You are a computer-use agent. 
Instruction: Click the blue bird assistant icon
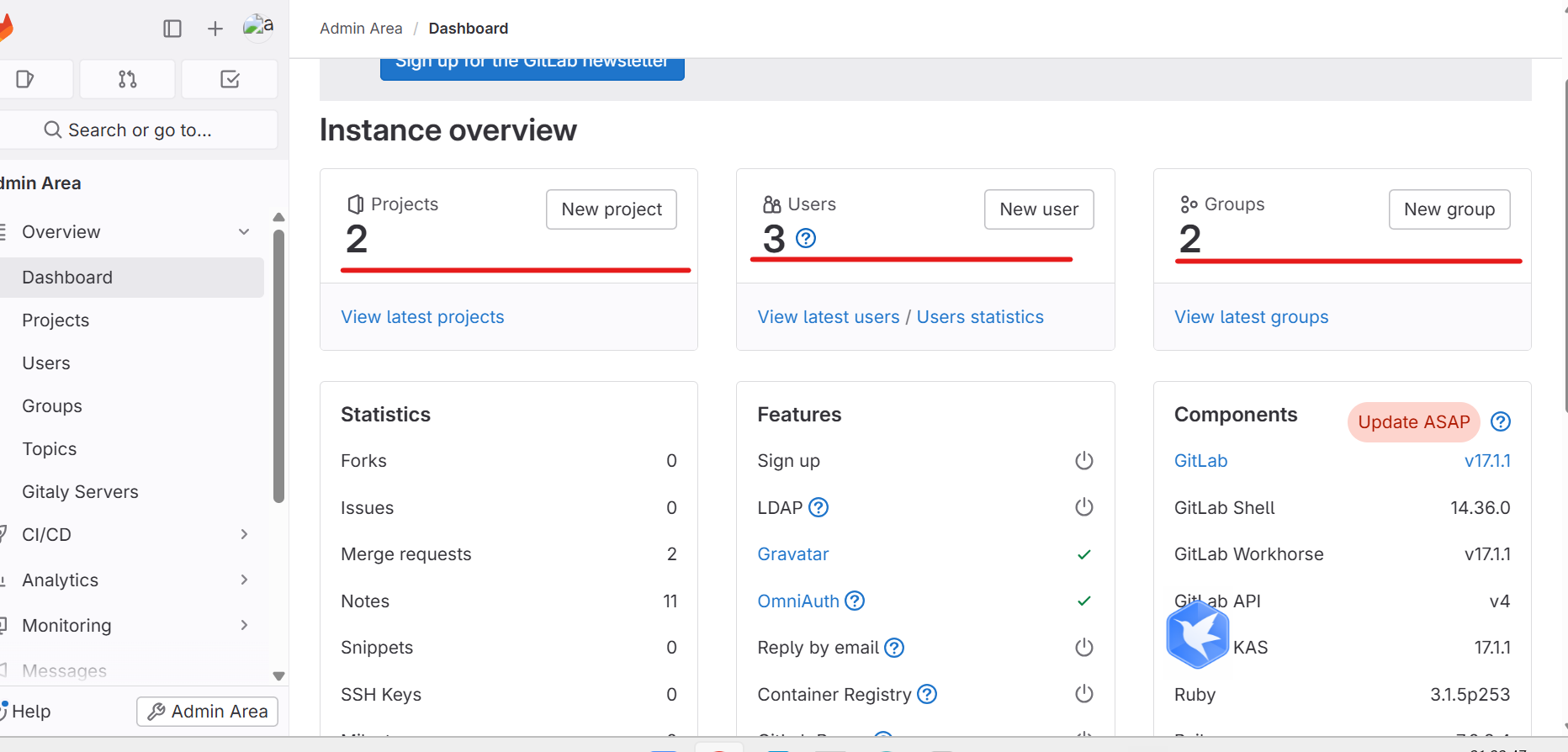(1198, 635)
